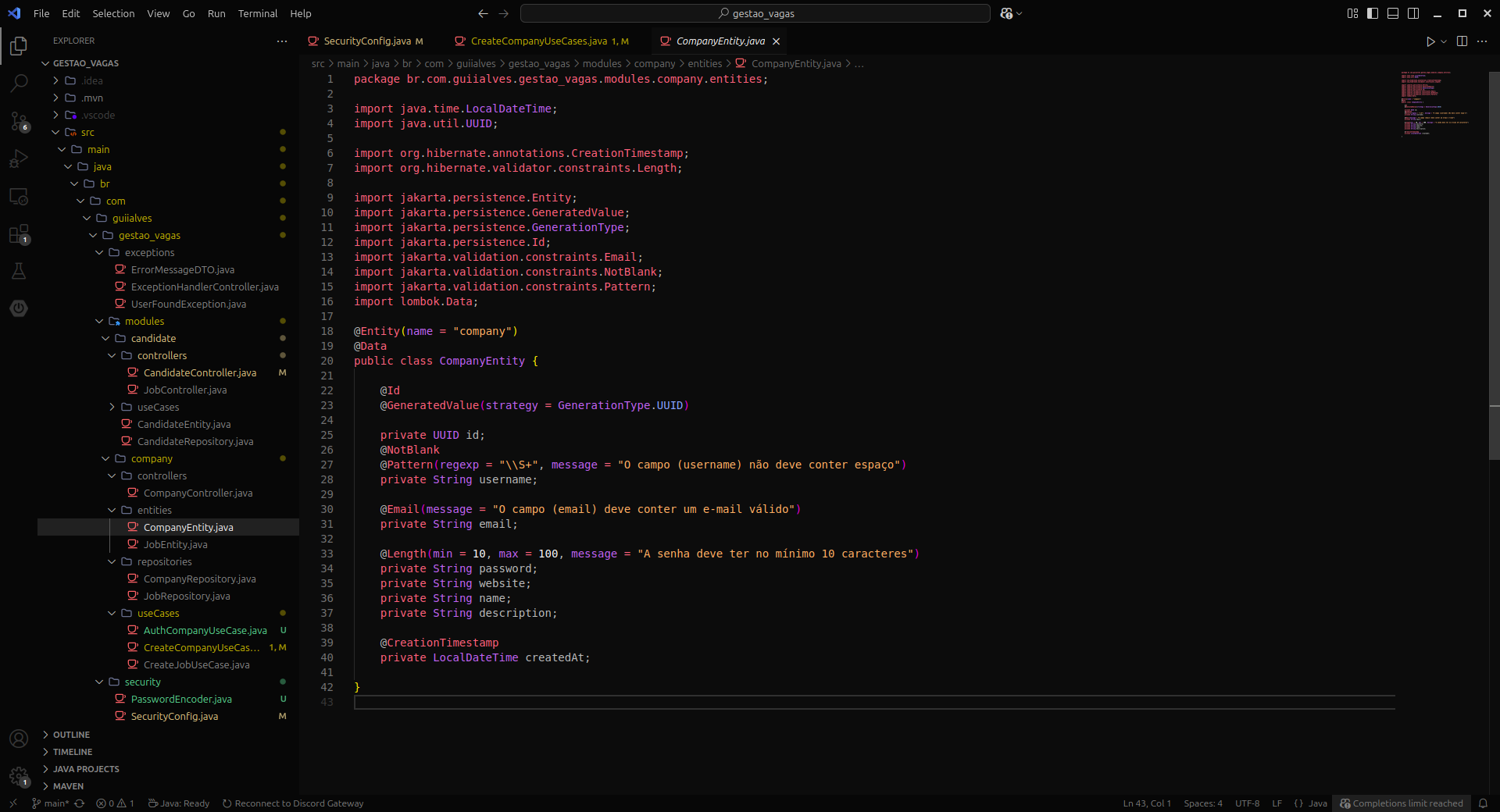
Task: Split the editor right
Action: [x=1462, y=41]
